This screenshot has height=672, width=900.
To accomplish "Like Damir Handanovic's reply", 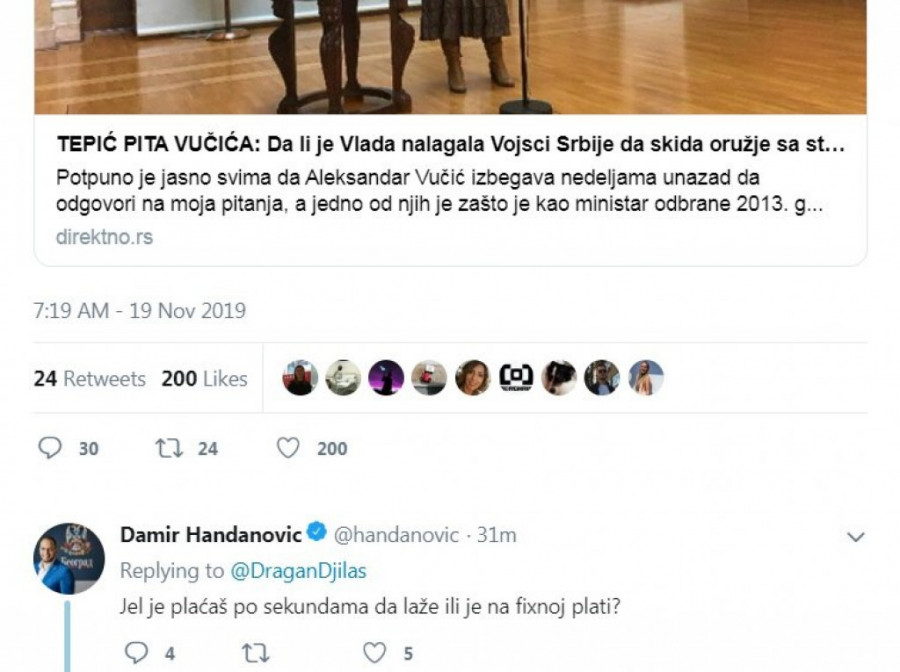I will pos(375,652).
